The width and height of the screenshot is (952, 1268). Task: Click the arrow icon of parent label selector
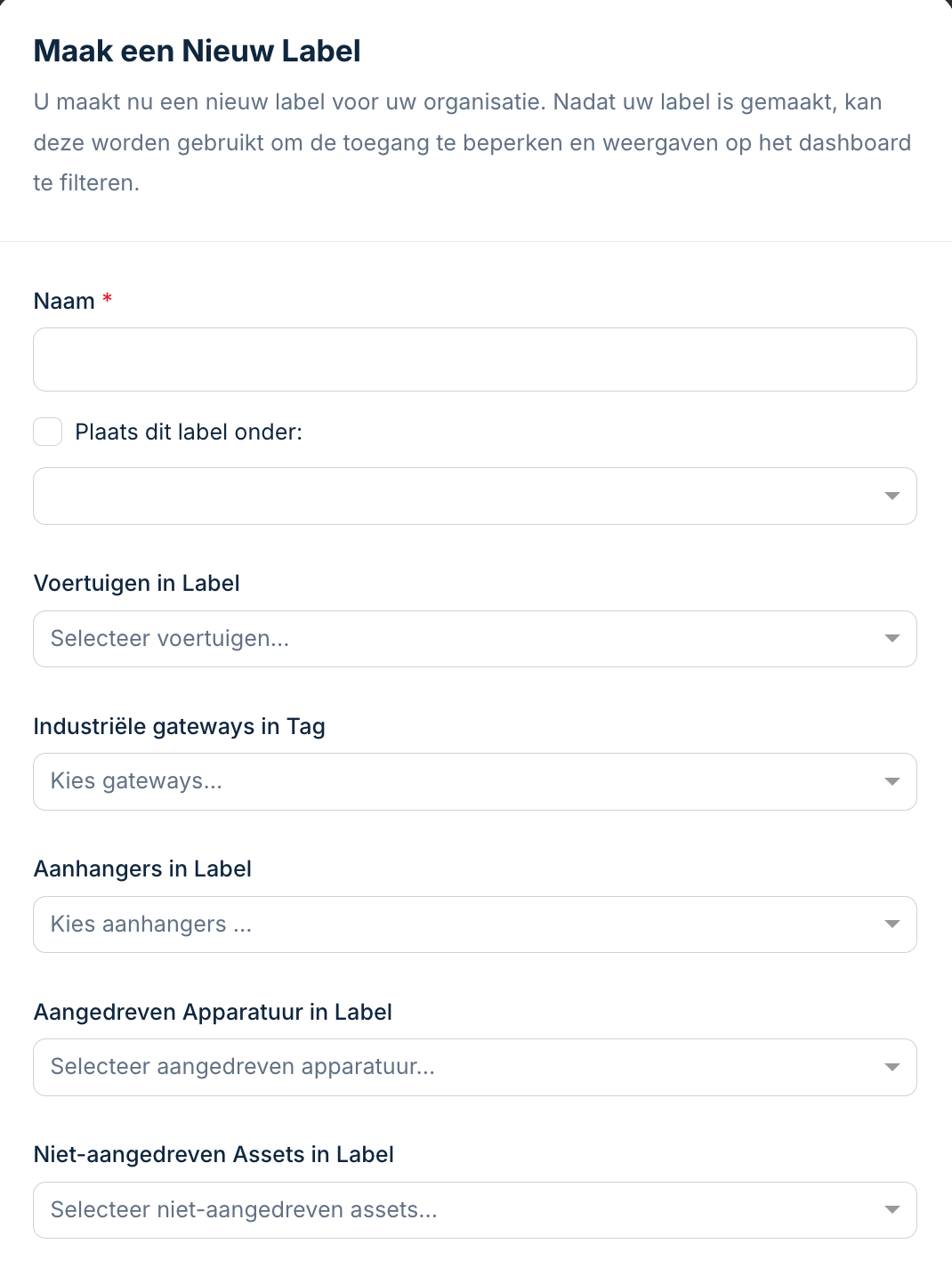click(892, 496)
